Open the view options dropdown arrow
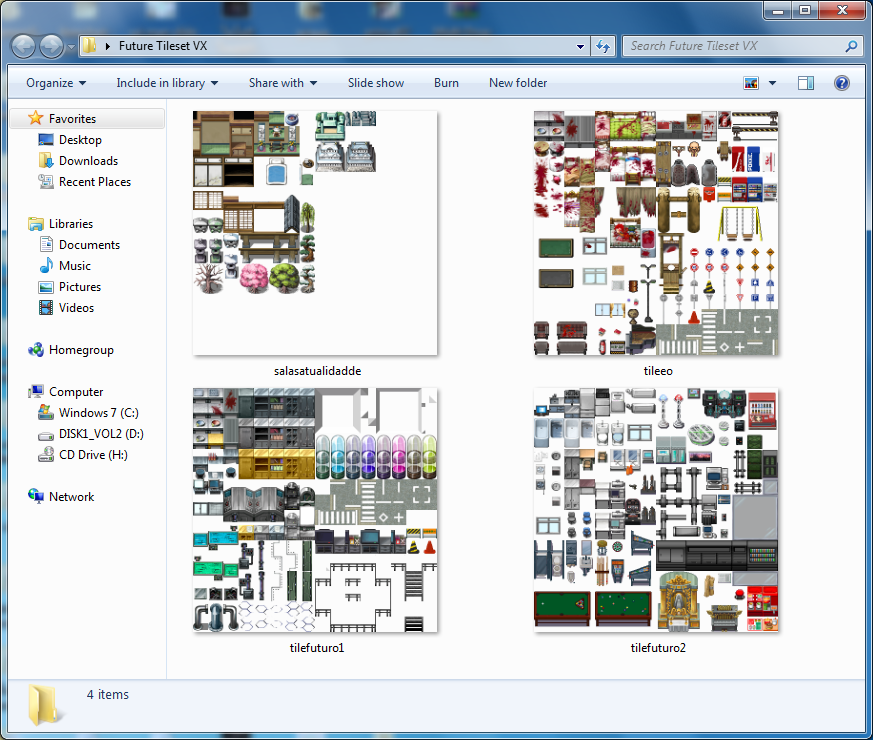Screen dimensions: 873x740 pyautogui.click(x=772, y=83)
